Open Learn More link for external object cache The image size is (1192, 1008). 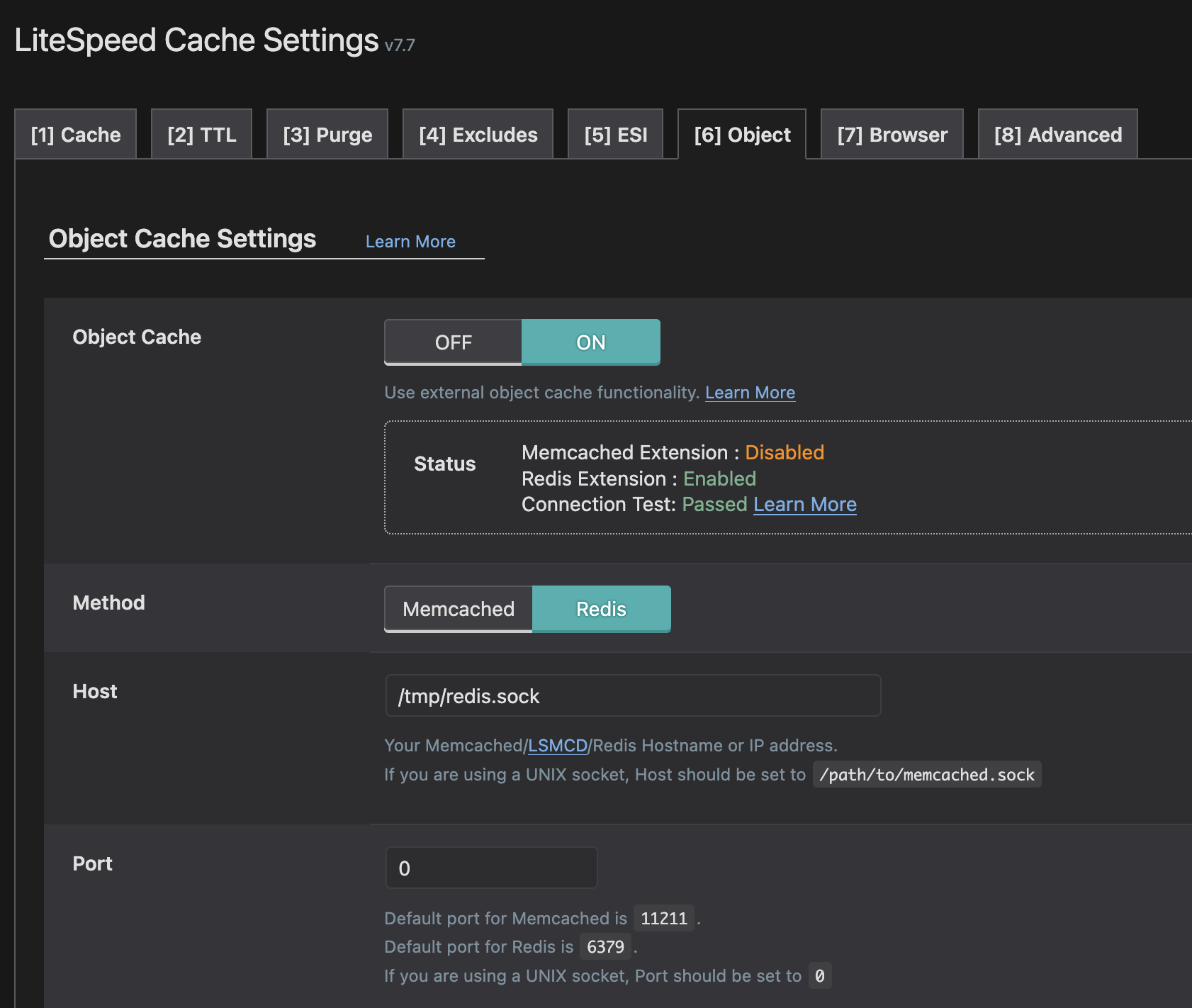[x=750, y=393]
